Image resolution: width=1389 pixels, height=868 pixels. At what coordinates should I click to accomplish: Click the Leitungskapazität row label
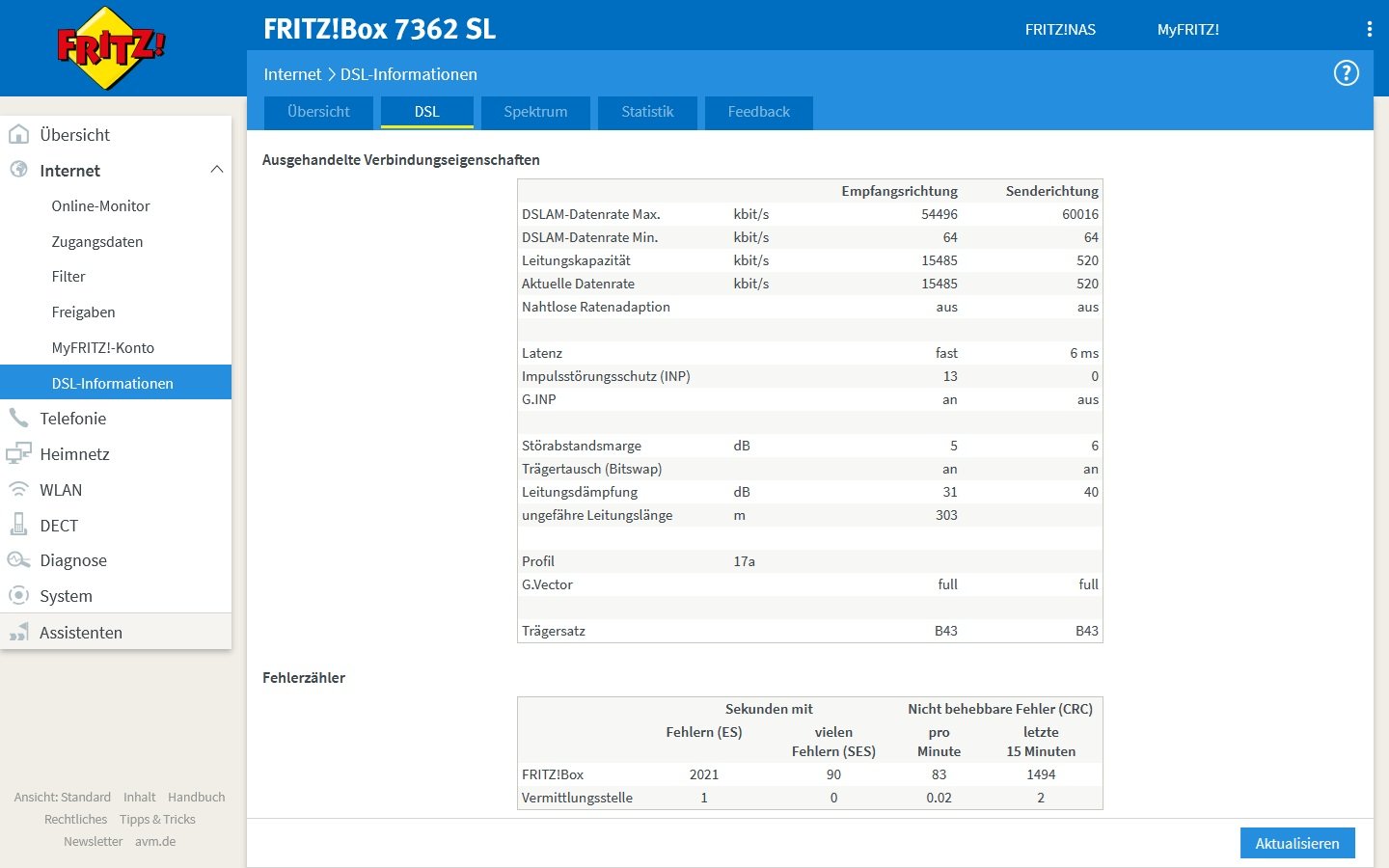pyautogui.click(x=576, y=260)
